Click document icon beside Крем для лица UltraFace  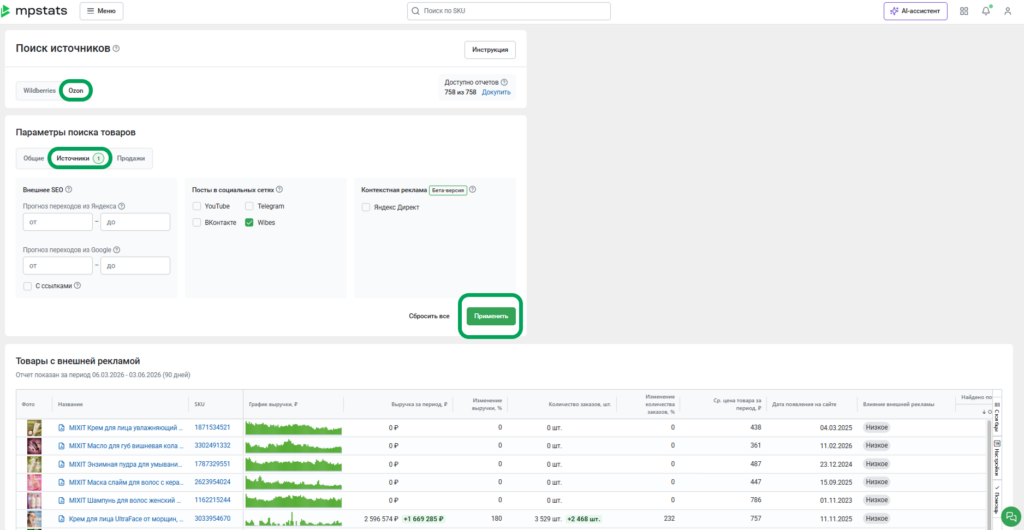[x=62, y=519]
